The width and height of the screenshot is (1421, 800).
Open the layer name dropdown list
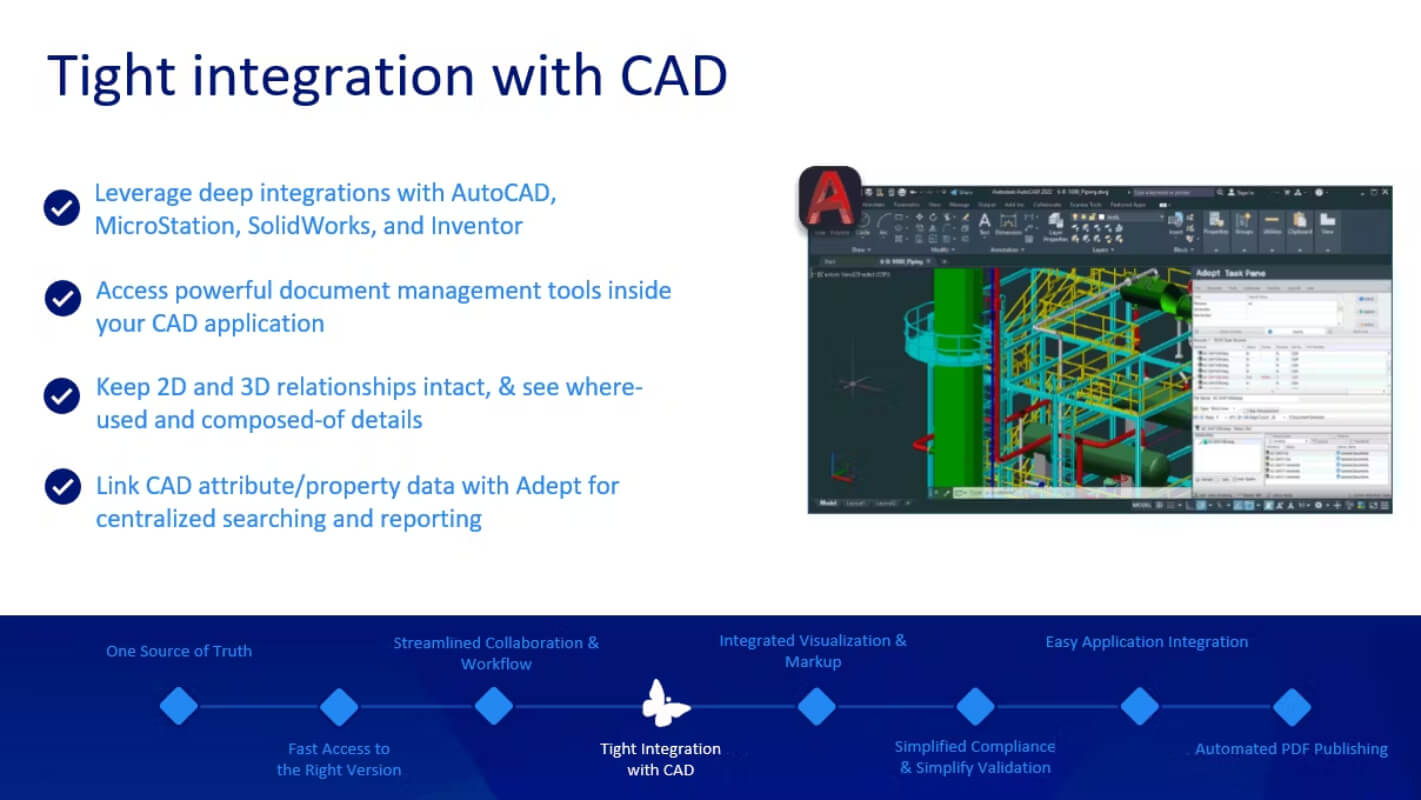click(x=1119, y=217)
